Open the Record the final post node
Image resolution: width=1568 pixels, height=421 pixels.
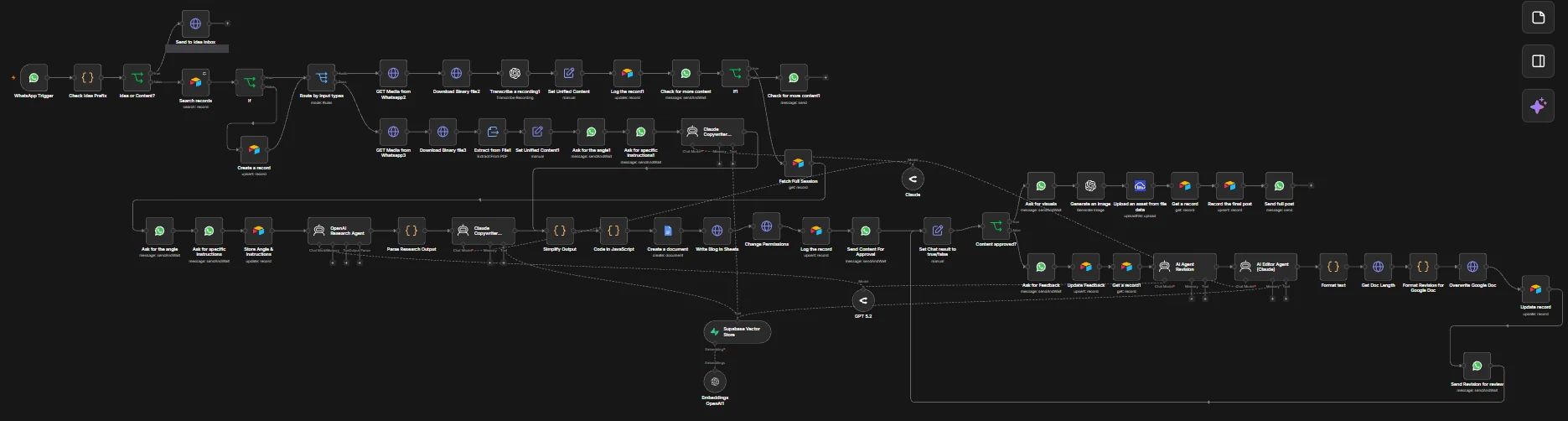pyautogui.click(x=1229, y=186)
